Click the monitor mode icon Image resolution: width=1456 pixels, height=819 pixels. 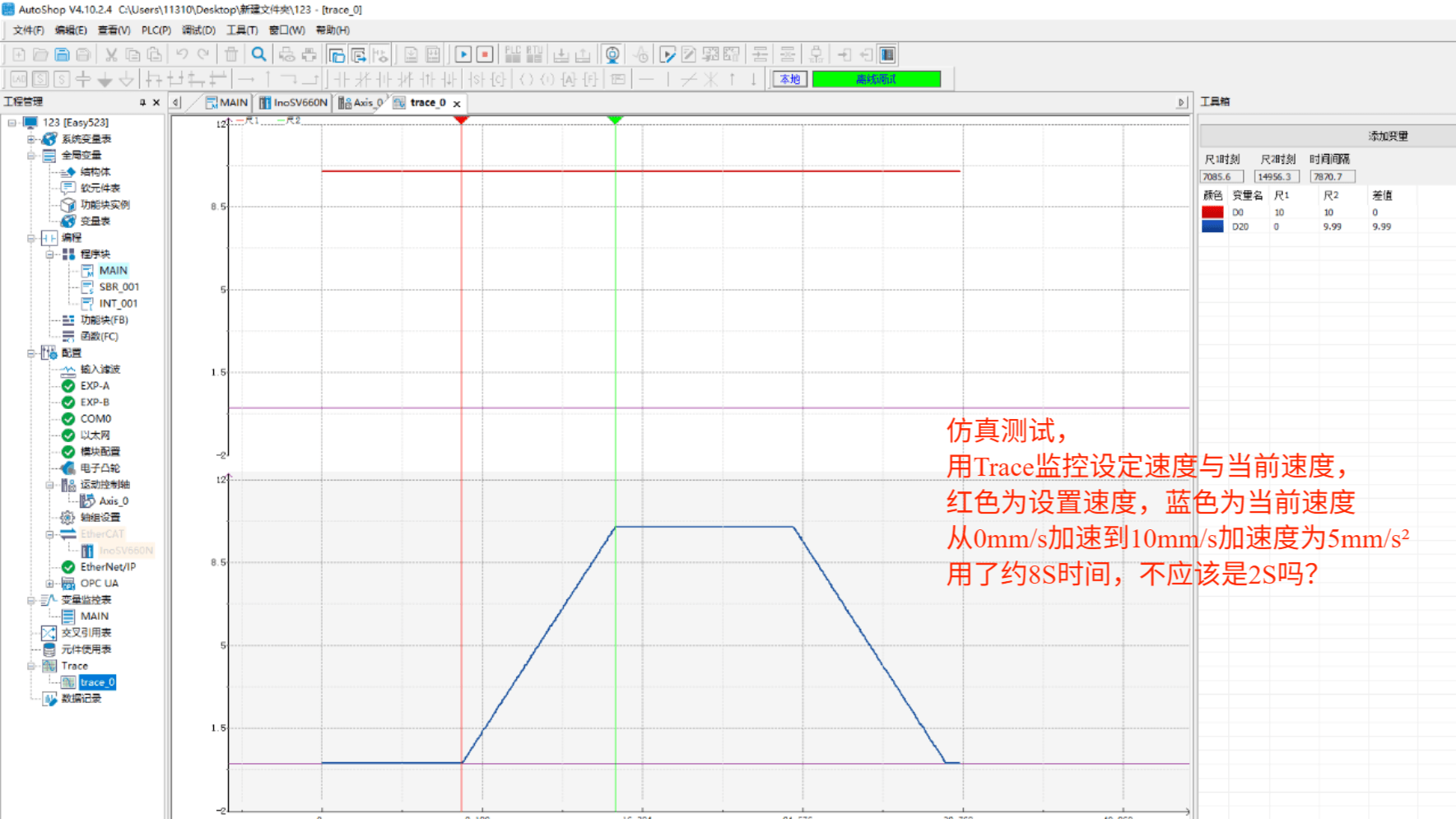612,55
